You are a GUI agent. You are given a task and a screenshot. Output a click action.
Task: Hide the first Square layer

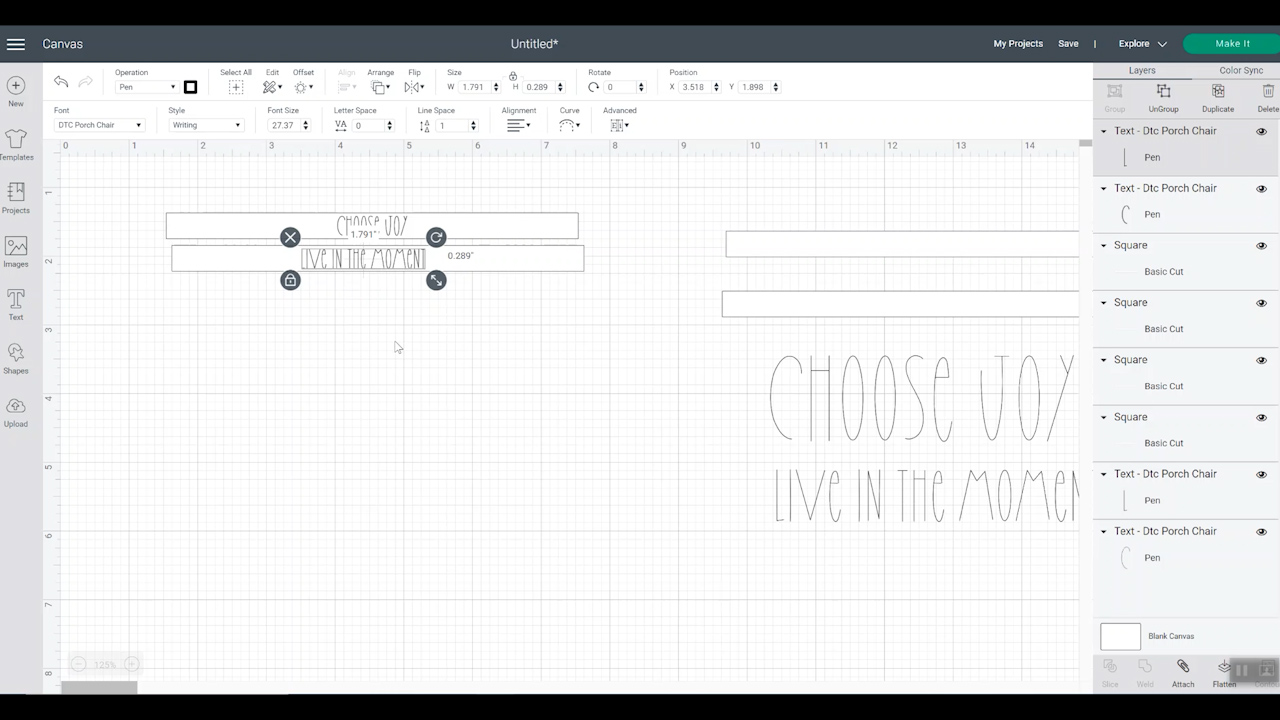[1261, 245]
